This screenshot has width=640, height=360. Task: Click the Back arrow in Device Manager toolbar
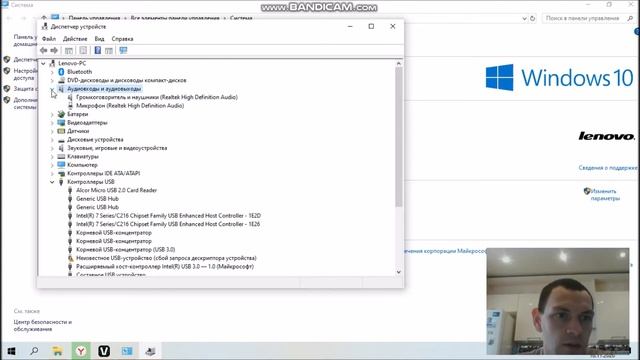44,50
